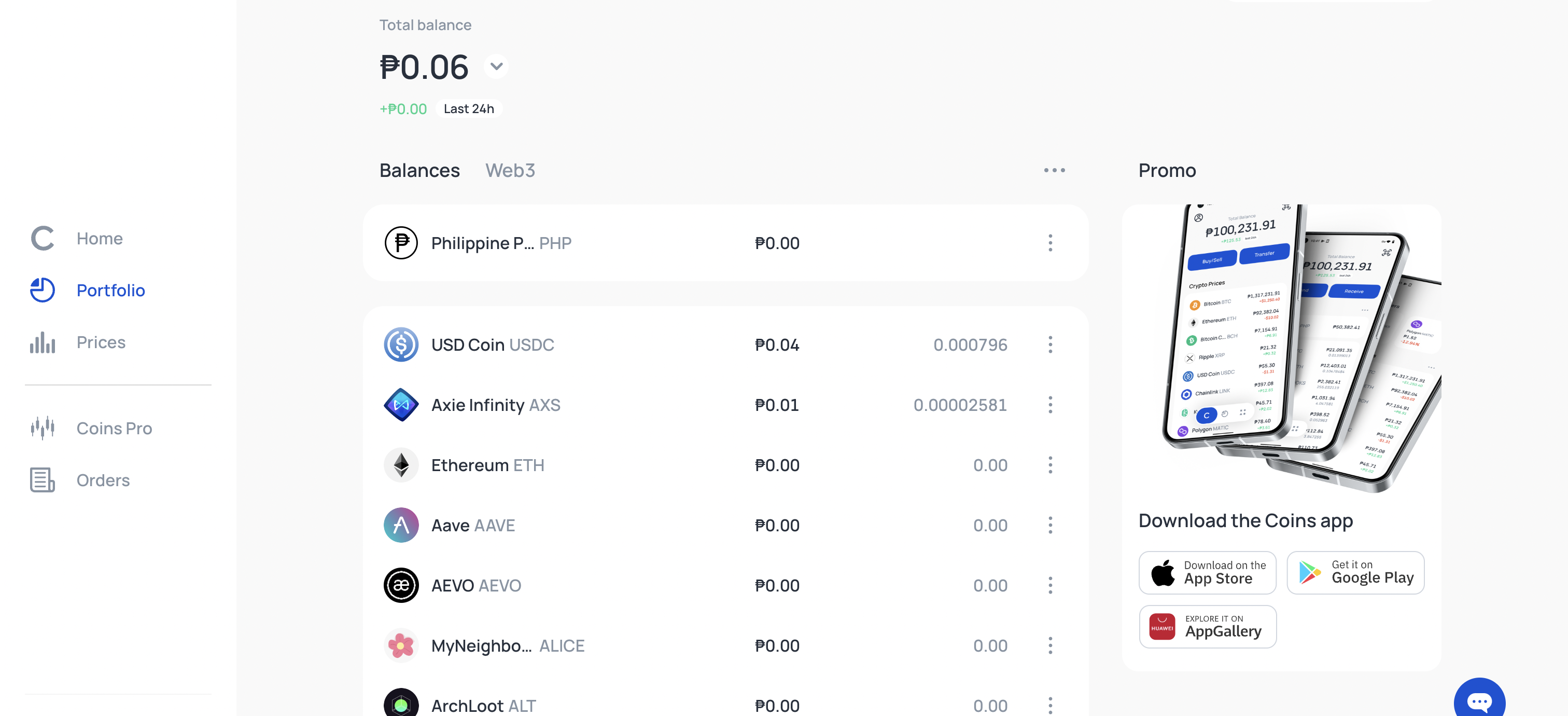Click the Huawei AppGallery button
This screenshot has height=716, width=1568.
coord(1207,627)
